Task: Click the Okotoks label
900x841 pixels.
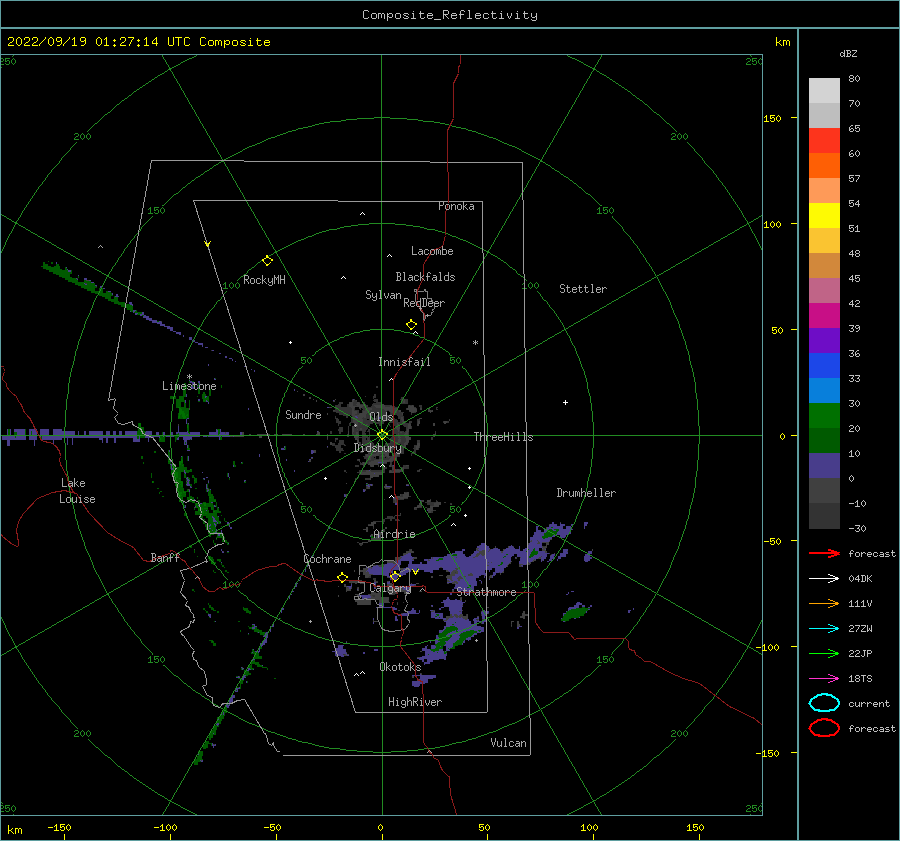Action: click(x=400, y=666)
